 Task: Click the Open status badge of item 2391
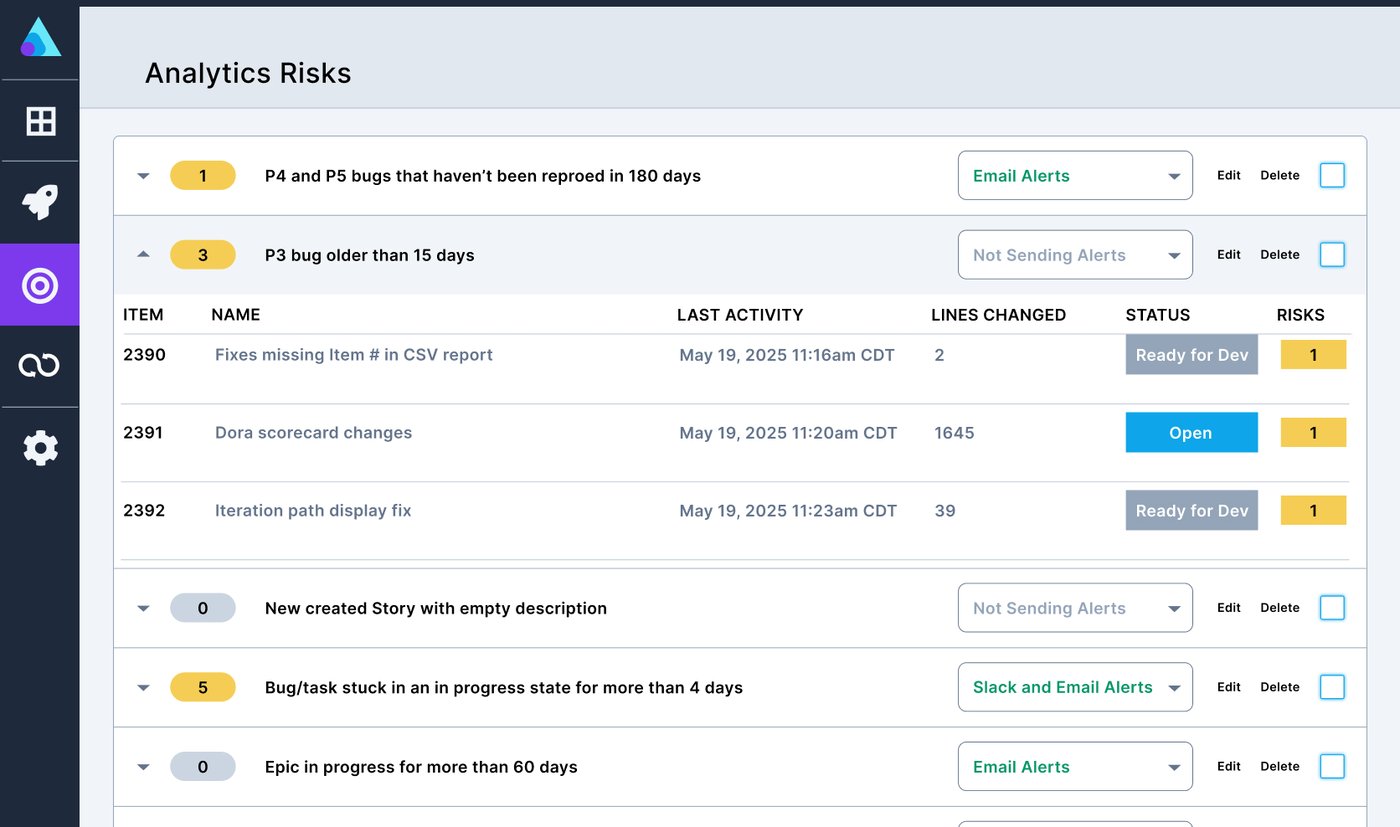1191,433
